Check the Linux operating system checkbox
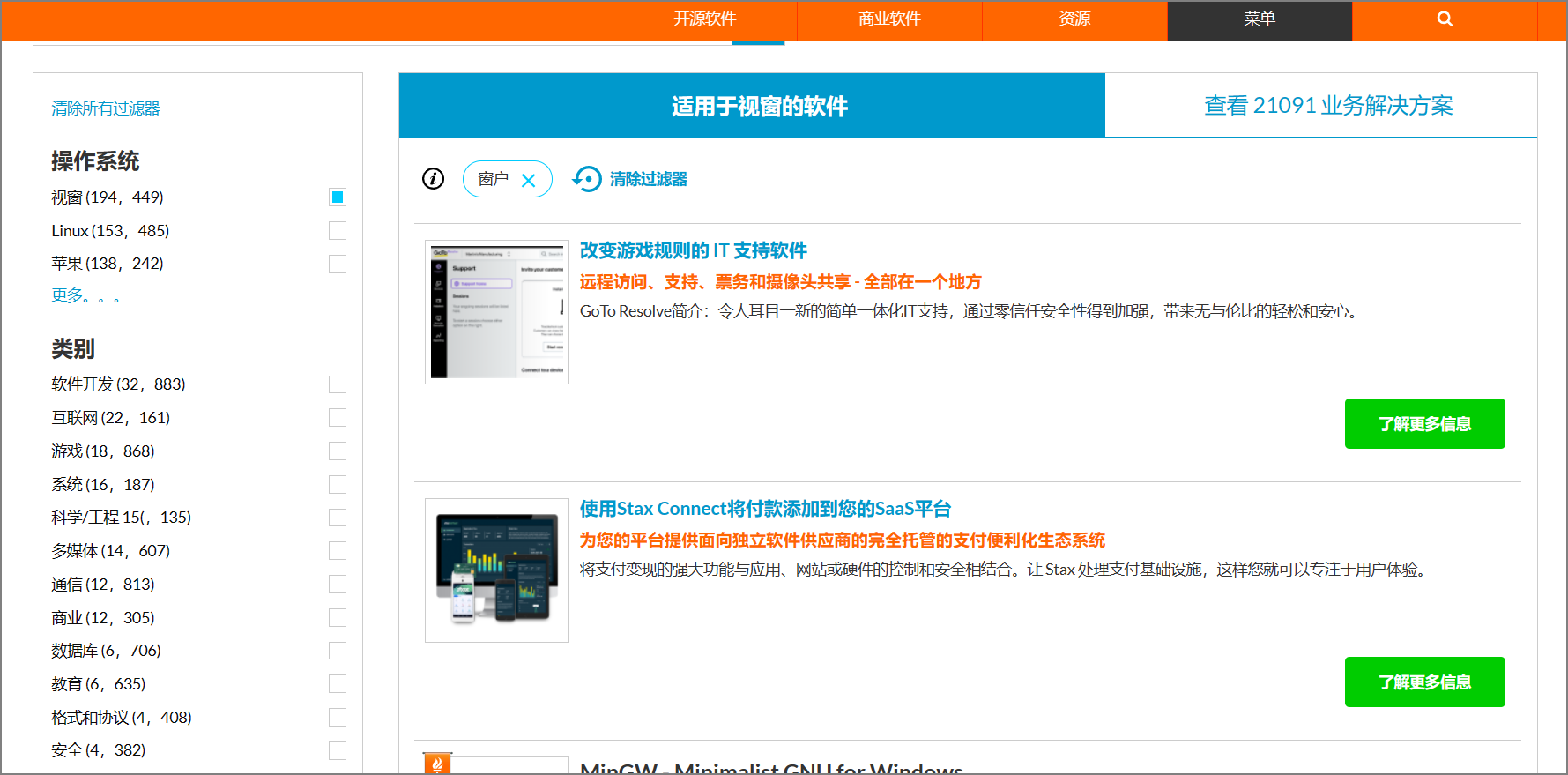 (x=338, y=230)
